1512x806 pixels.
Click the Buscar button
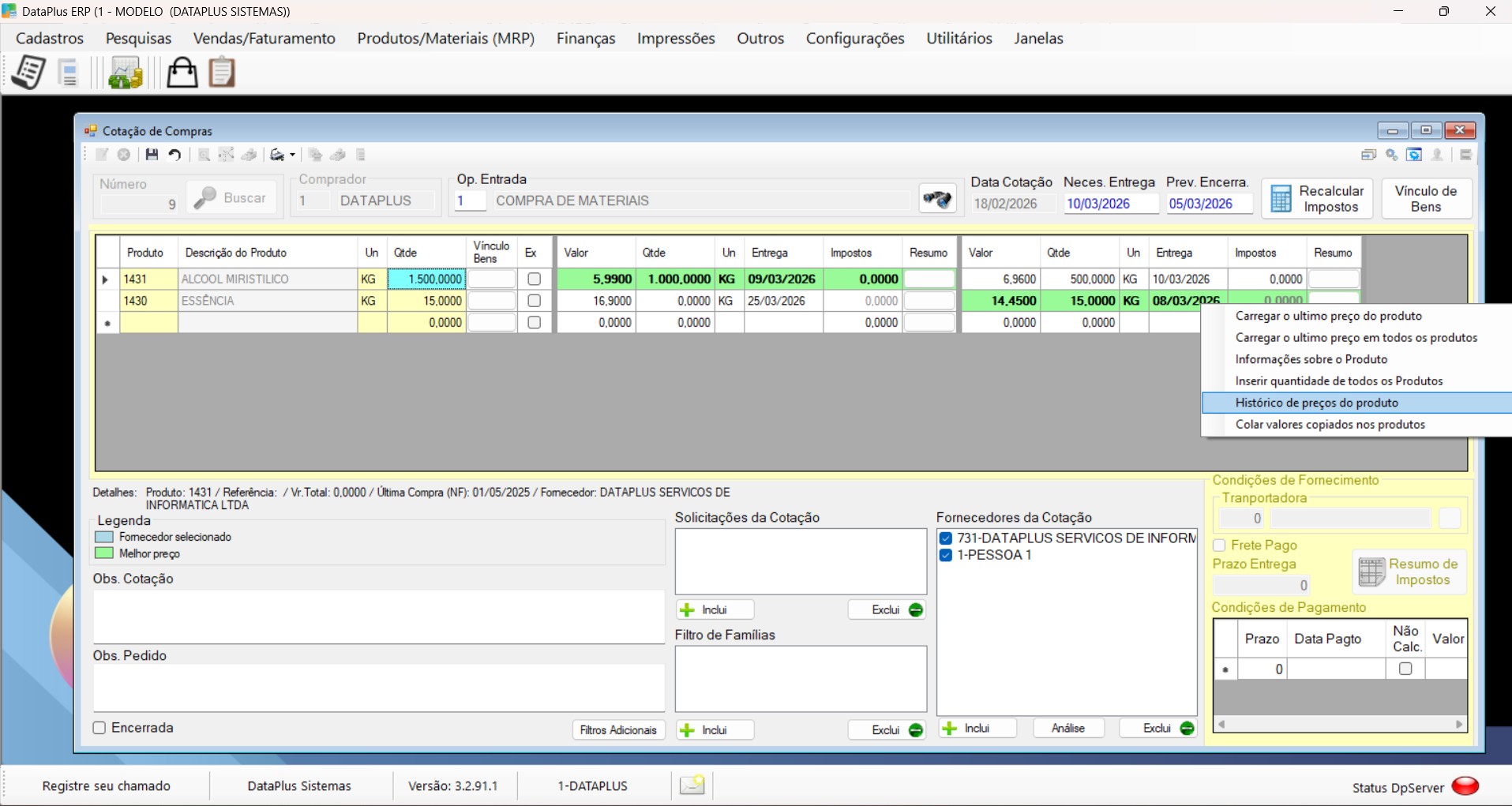pos(231,197)
